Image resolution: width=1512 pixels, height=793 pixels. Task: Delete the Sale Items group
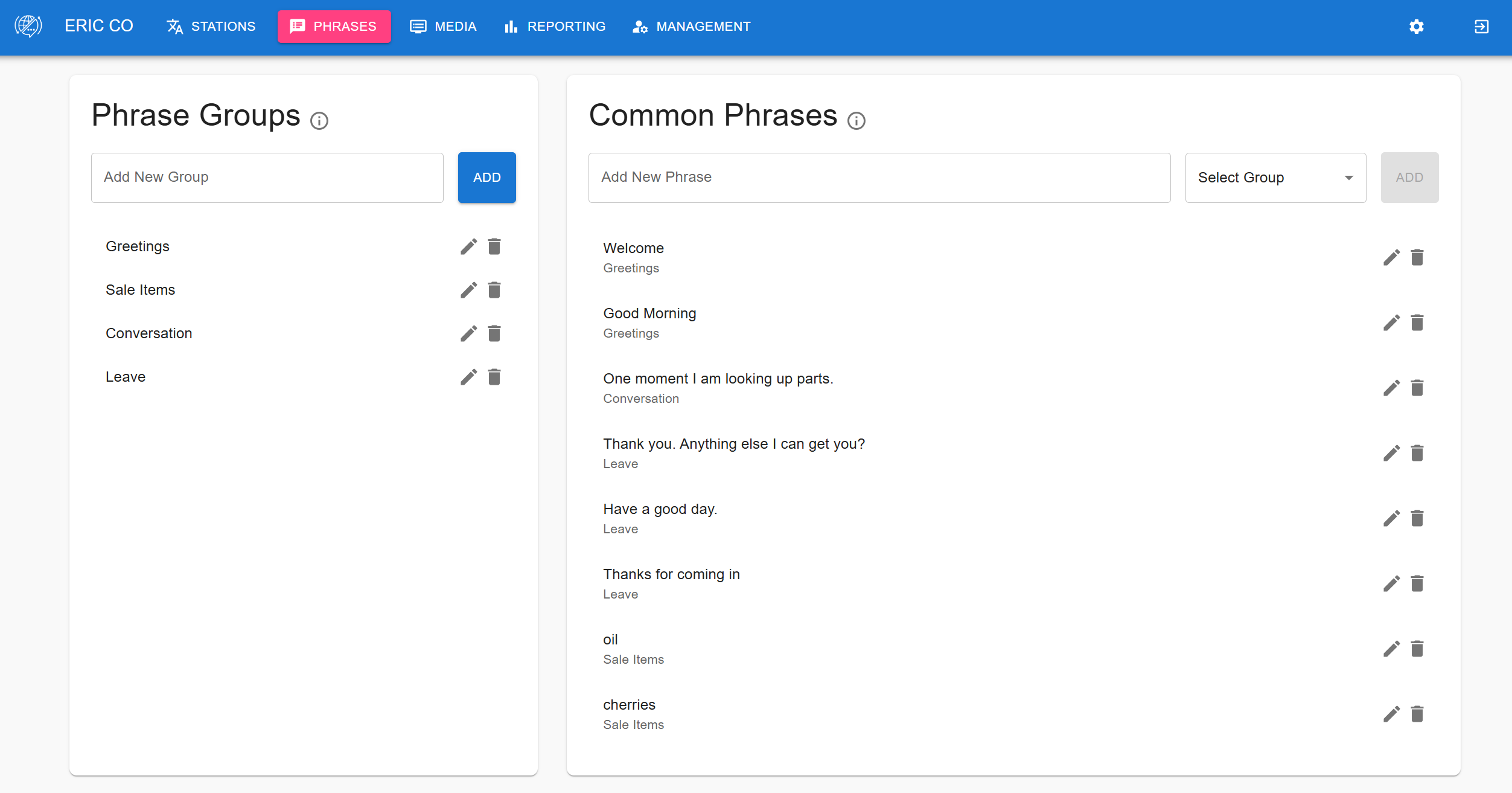[x=494, y=290]
